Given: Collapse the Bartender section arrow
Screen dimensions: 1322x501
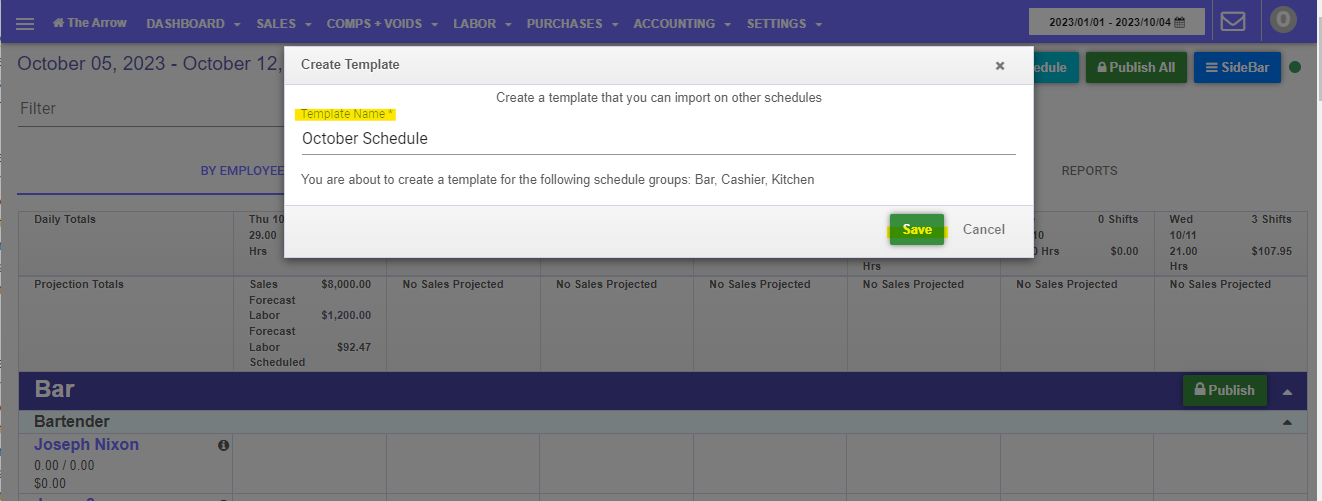Looking at the screenshot, I should click(1288, 422).
